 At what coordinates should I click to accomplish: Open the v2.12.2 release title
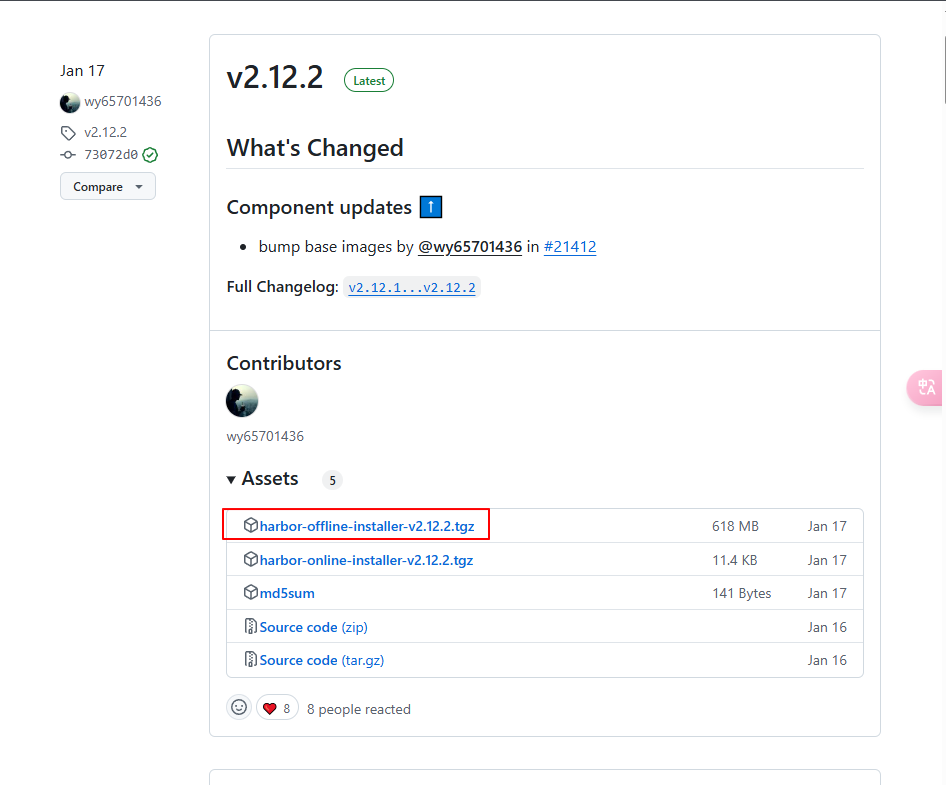pyautogui.click(x=275, y=78)
